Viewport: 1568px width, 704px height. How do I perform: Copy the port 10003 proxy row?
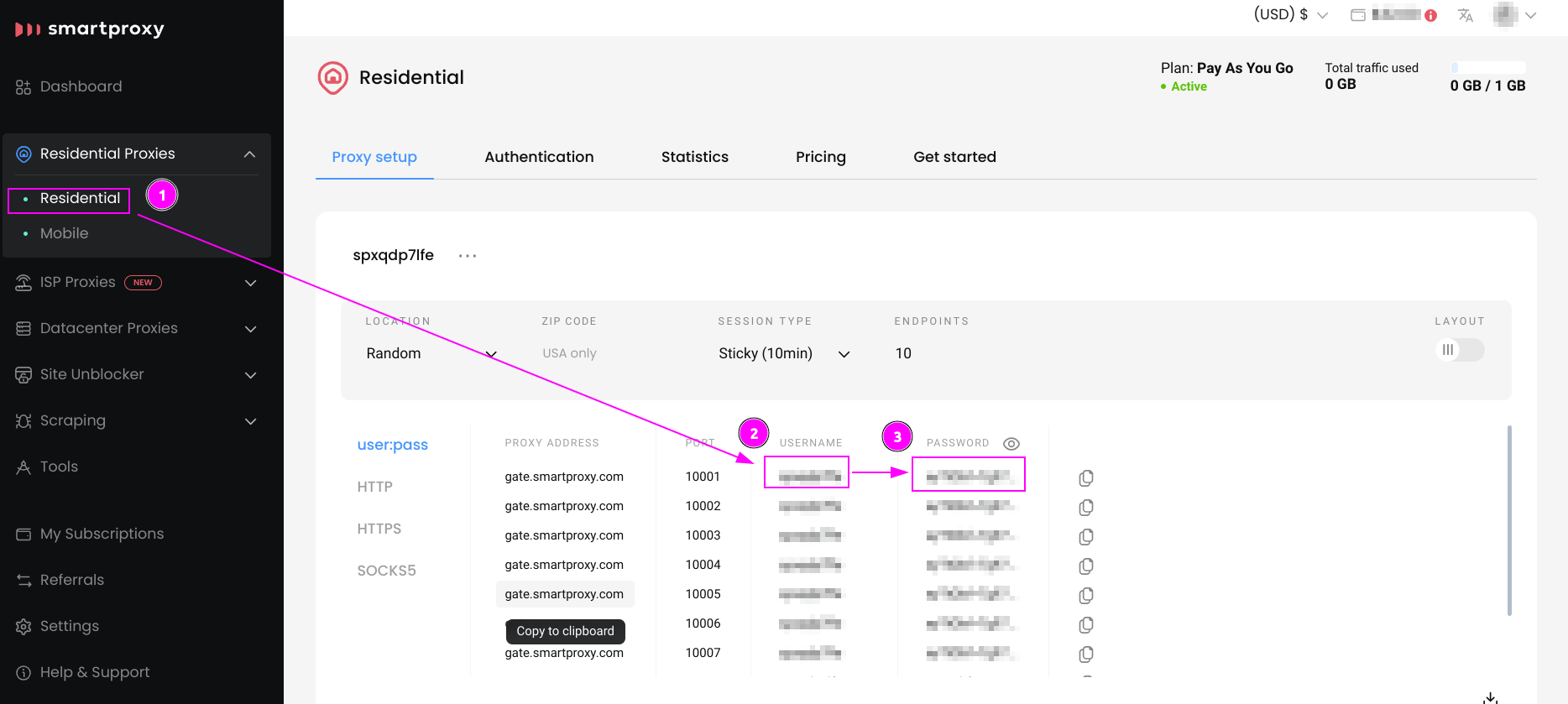[x=1086, y=537]
